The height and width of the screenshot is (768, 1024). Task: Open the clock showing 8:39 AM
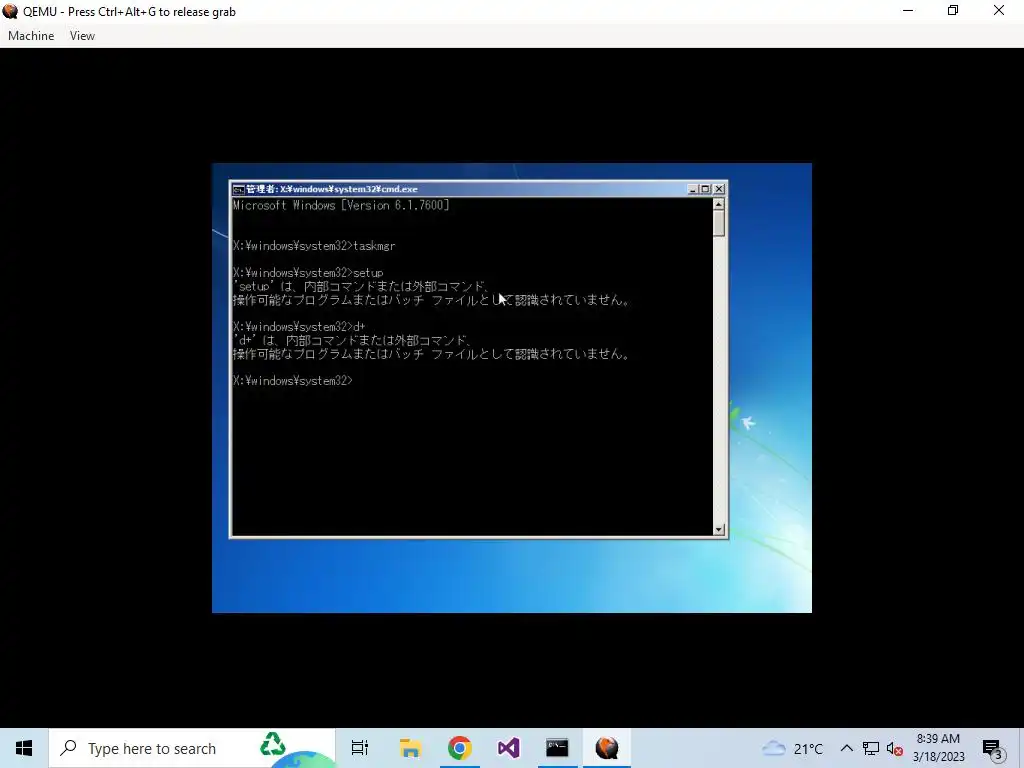tap(938, 748)
